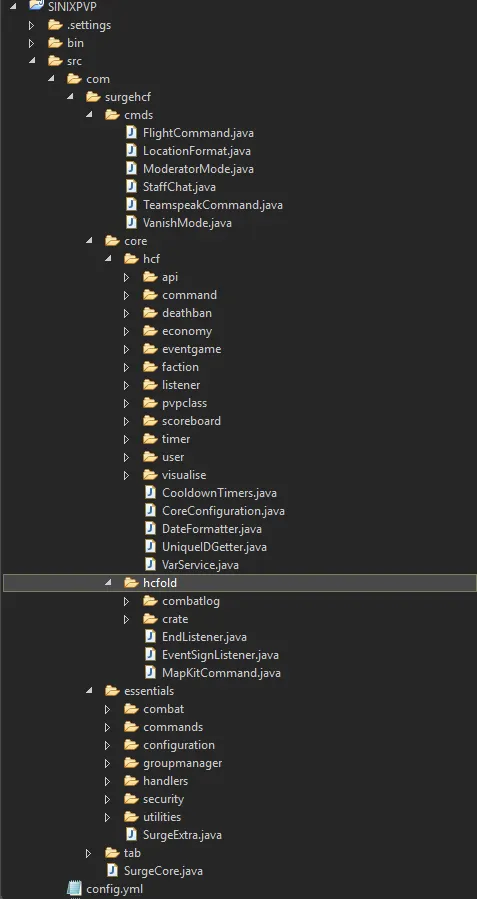Select CoreConfiguration.java in the tree
This screenshot has height=899, width=477.
[x=223, y=511]
